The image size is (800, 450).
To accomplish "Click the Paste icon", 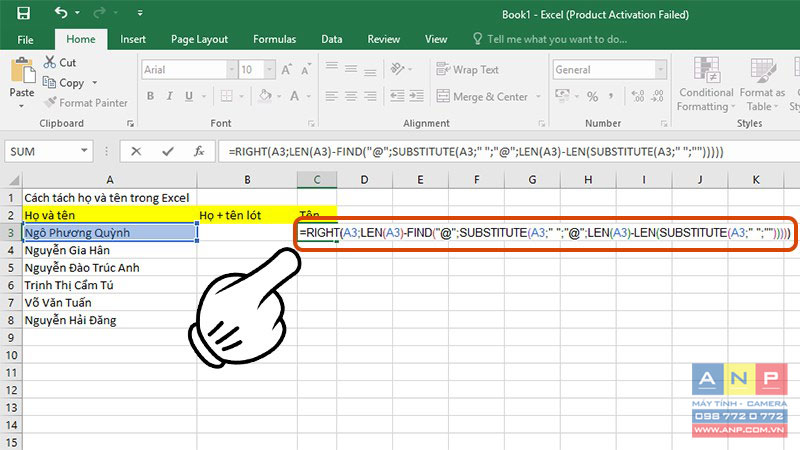I will (x=22, y=70).
